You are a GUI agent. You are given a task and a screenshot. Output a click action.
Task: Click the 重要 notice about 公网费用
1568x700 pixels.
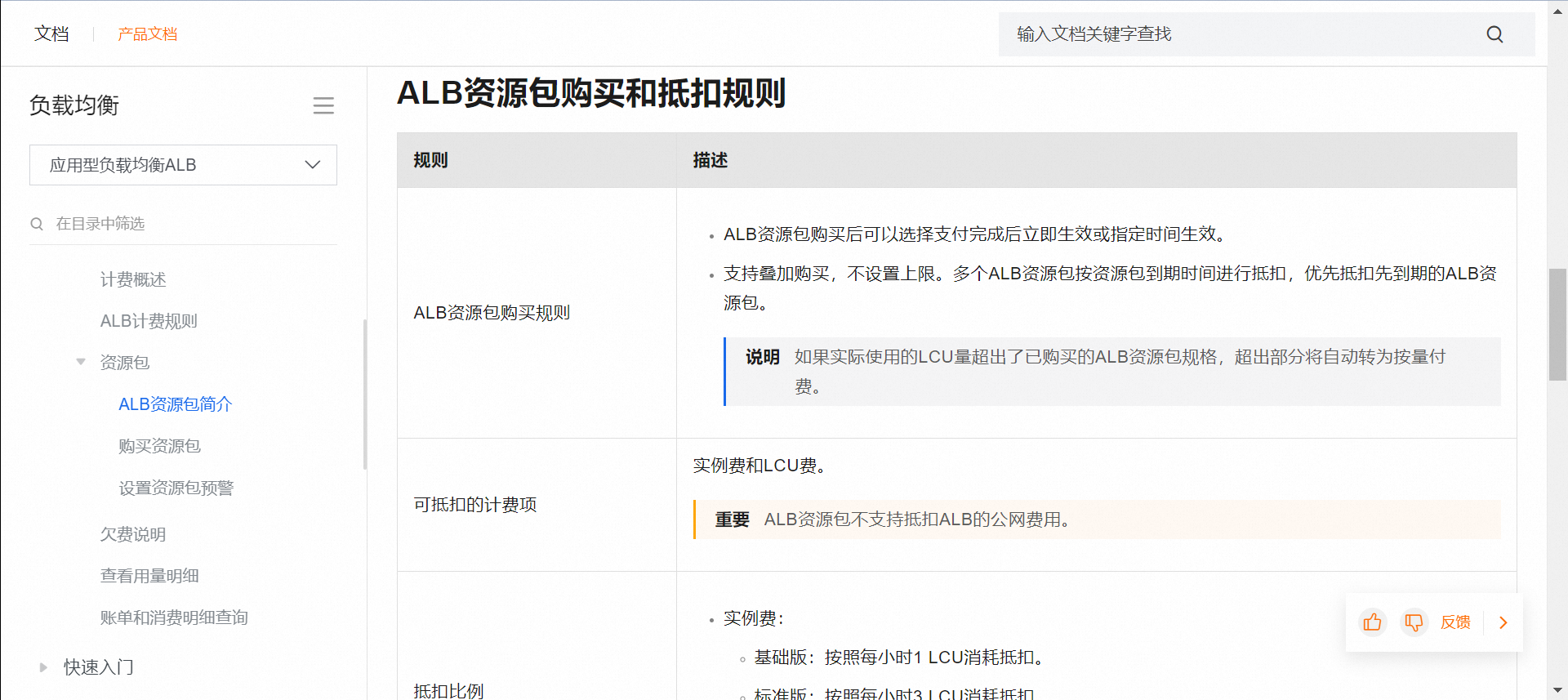pyautogui.click(x=1097, y=519)
